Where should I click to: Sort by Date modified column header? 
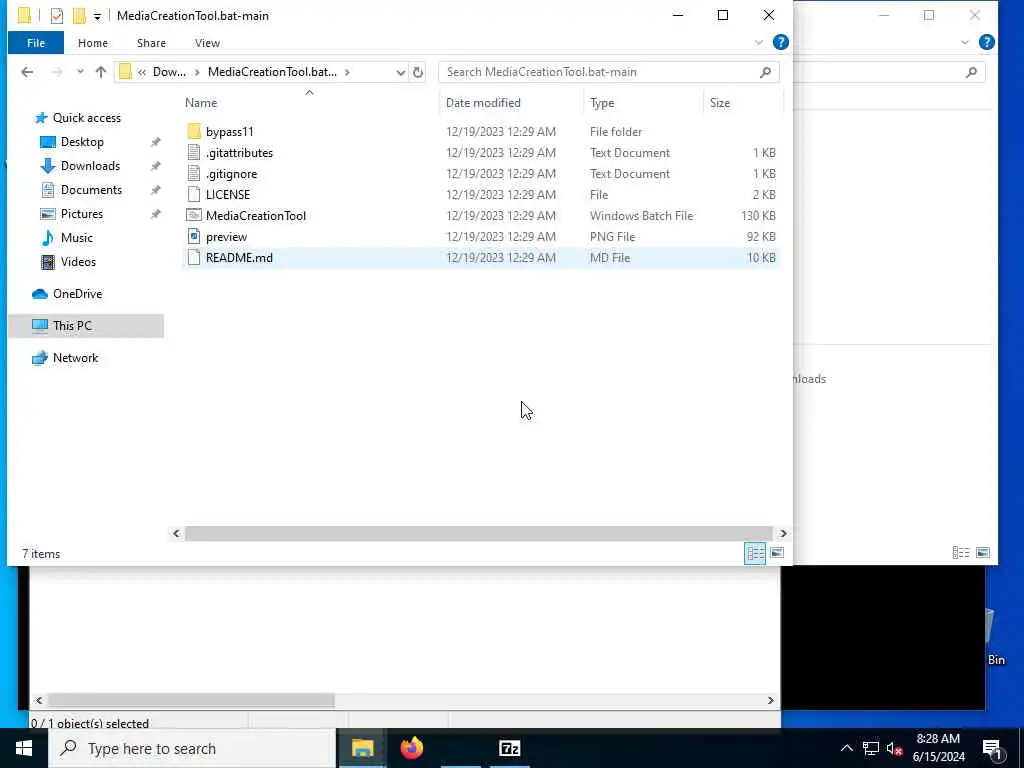[x=483, y=103]
